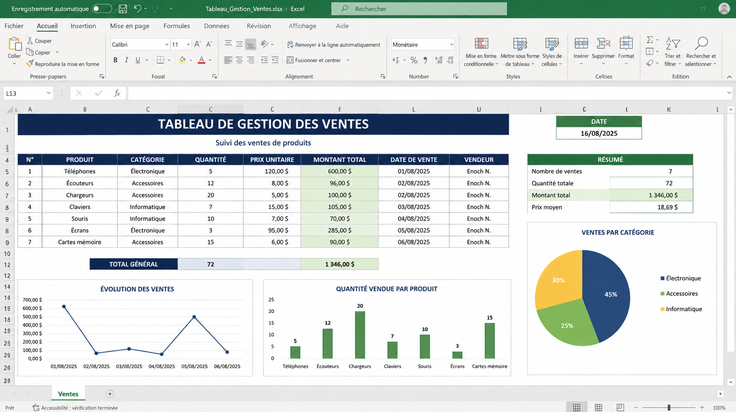Screen dimensions: 736x412
Task: Open the Fichier menu
Action: tap(14, 26)
